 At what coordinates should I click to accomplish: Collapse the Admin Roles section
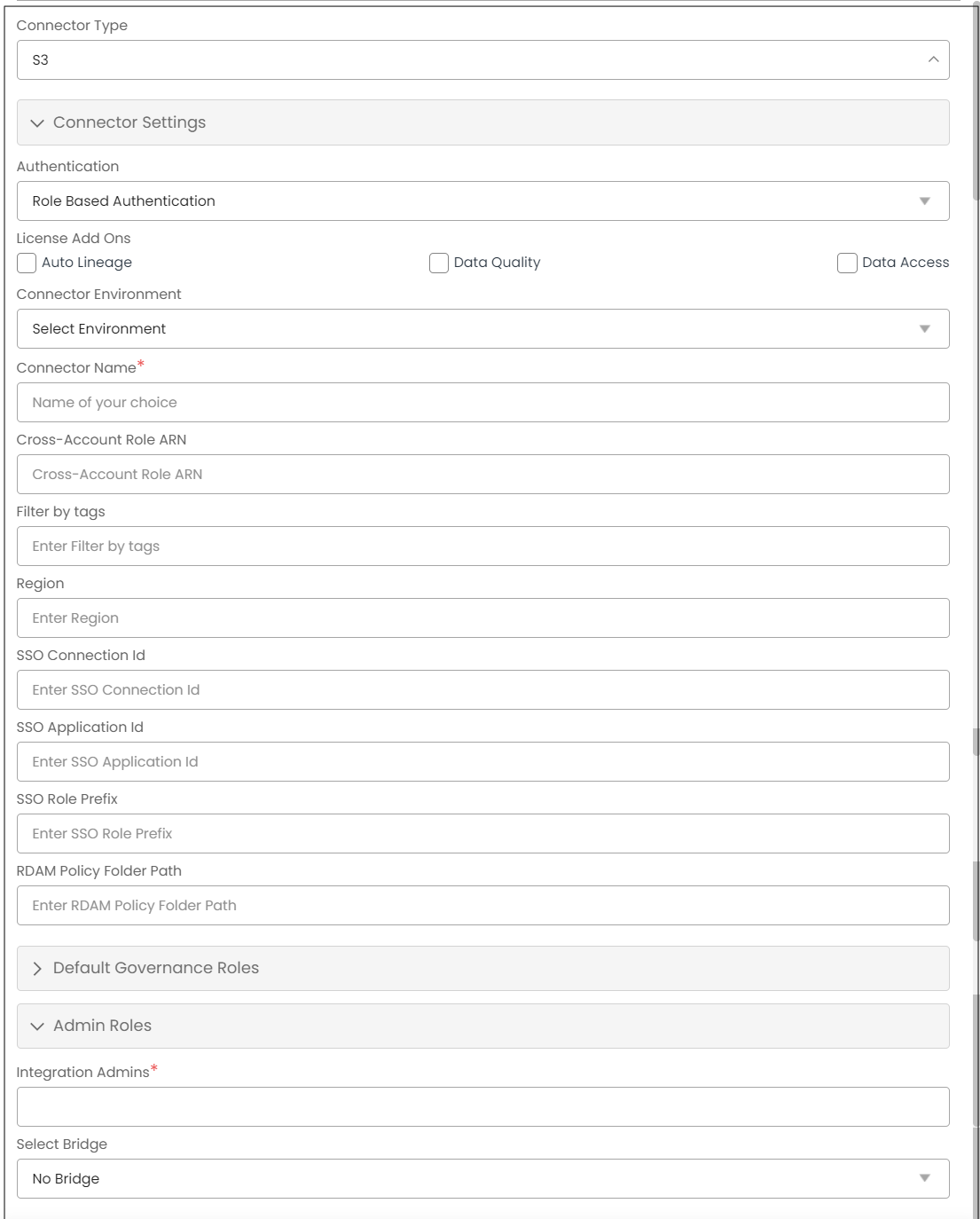(38, 1025)
